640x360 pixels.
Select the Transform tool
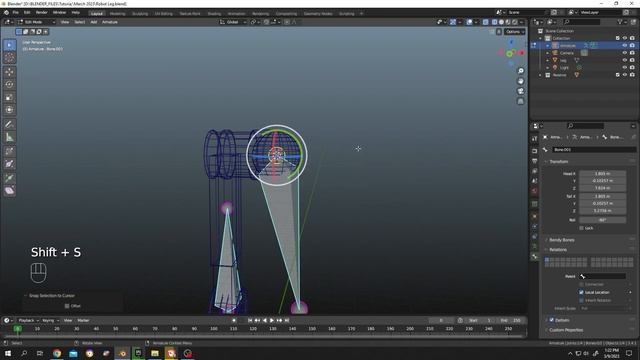coord(9,110)
